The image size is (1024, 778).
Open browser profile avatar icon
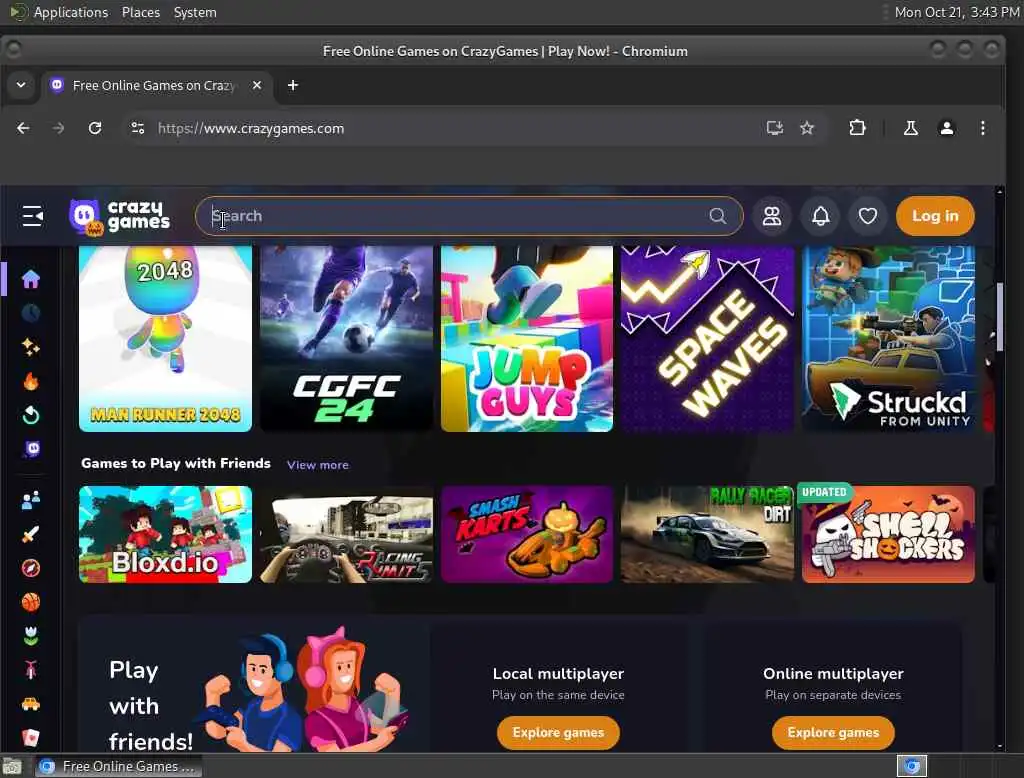coord(946,128)
